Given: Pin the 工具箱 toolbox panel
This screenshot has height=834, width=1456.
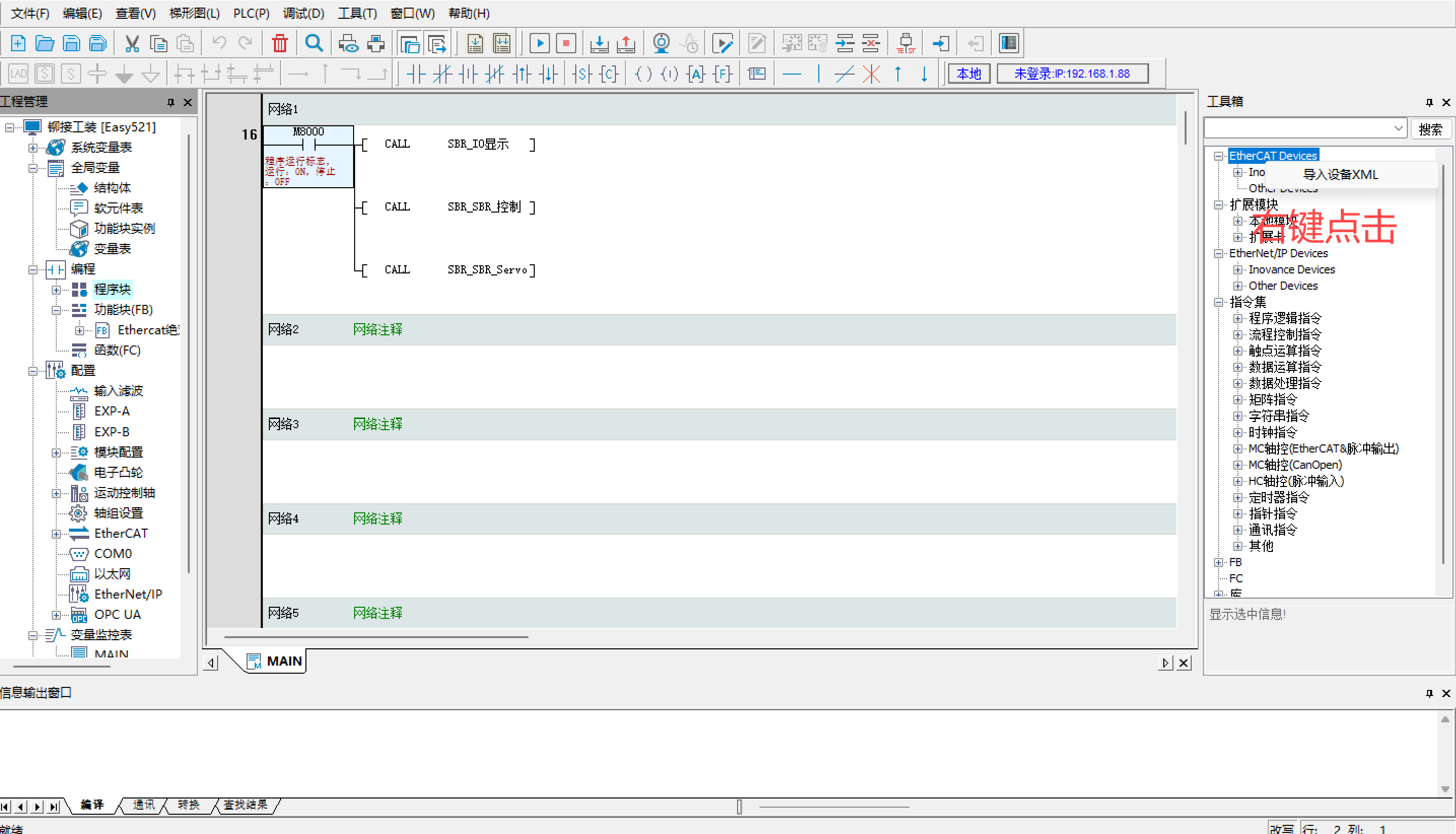Looking at the screenshot, I should (1429, 102).
